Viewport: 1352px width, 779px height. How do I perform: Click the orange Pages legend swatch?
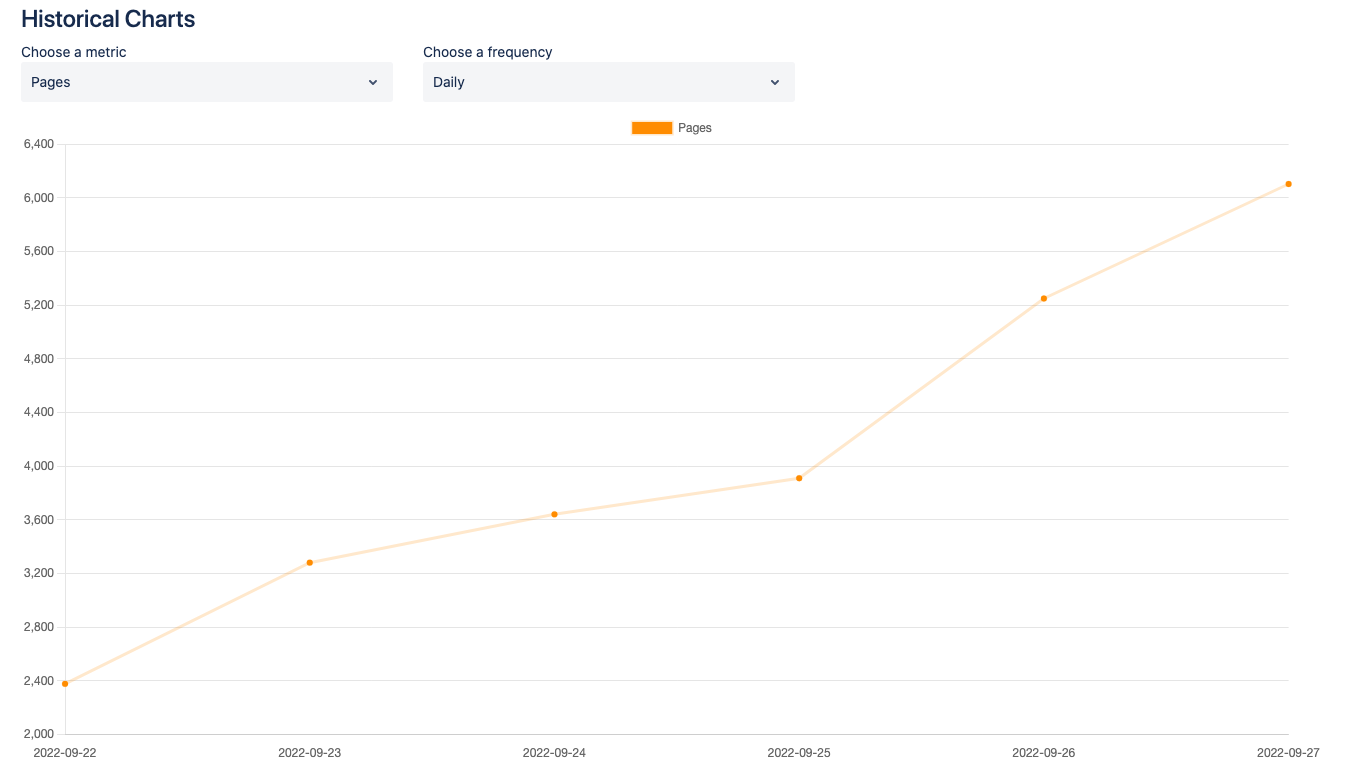click(651, 128)
